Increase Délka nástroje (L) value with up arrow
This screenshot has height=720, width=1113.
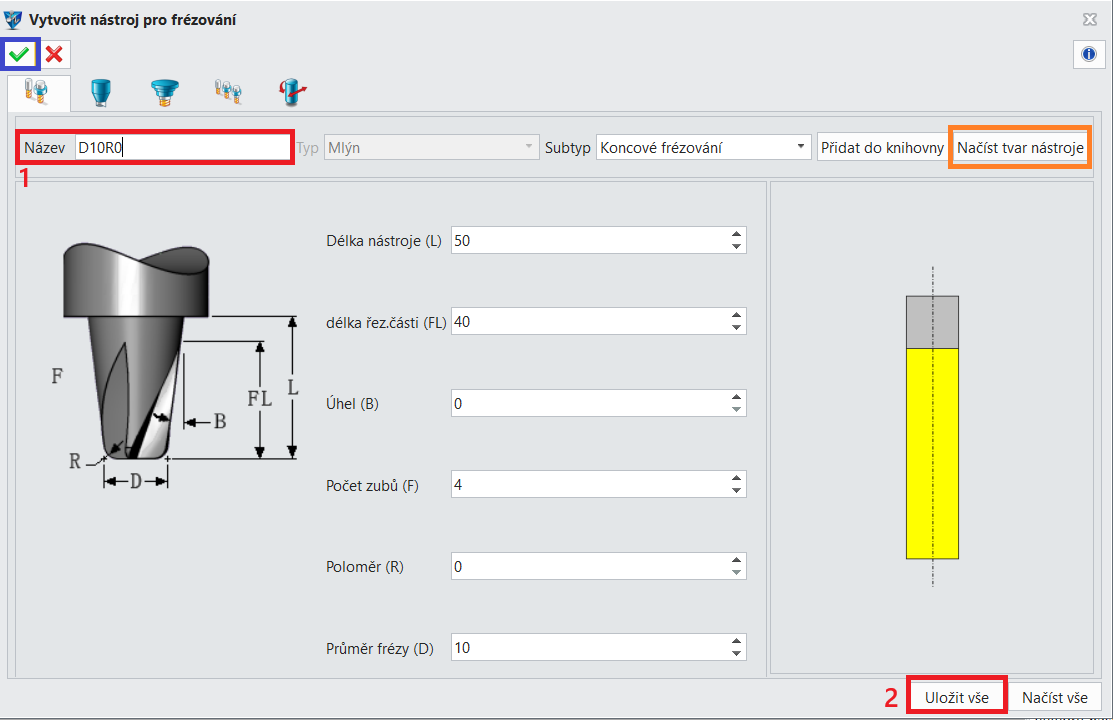(x=736, y=234)
